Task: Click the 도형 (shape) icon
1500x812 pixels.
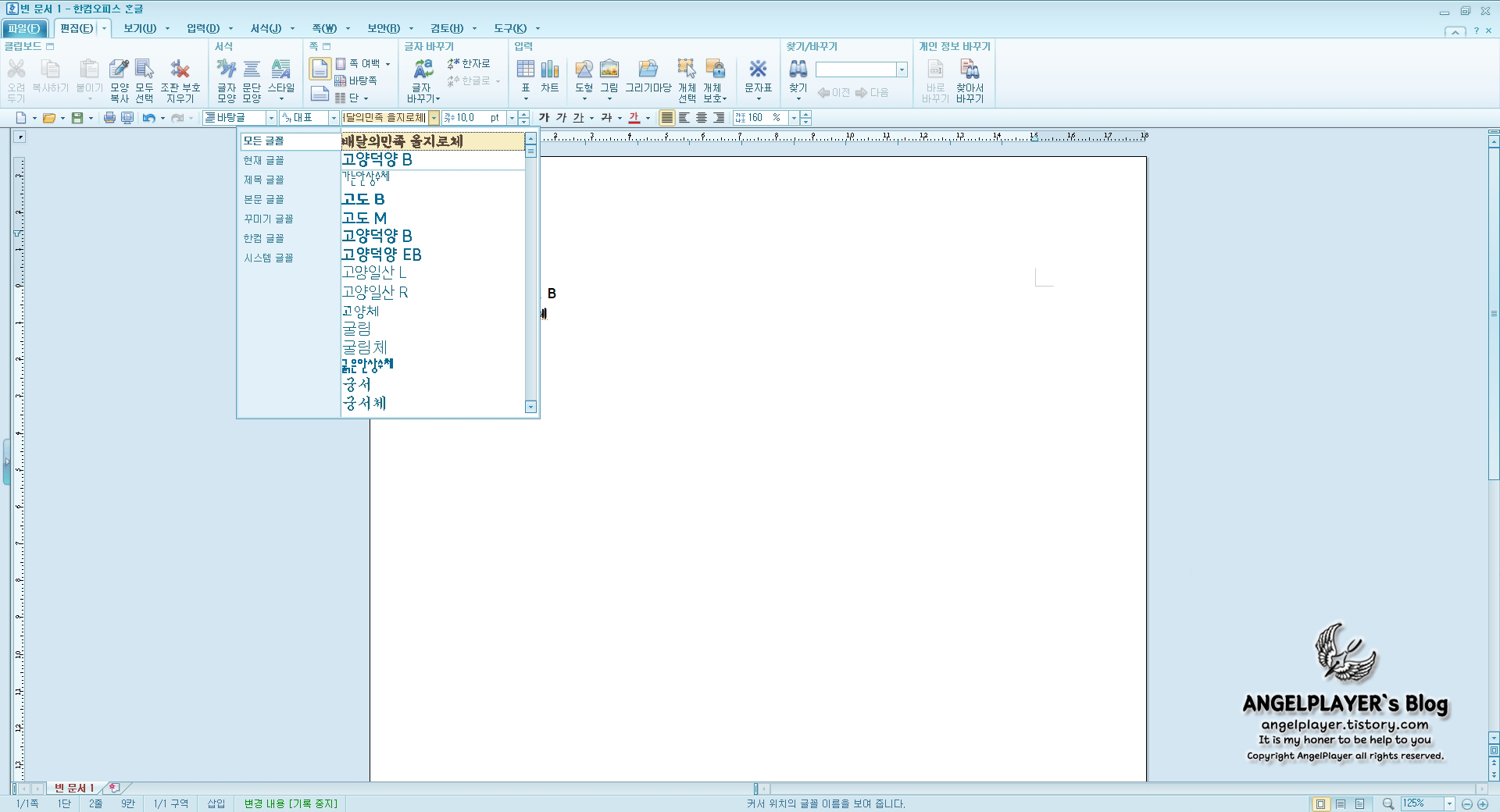Action: [584, 80]
